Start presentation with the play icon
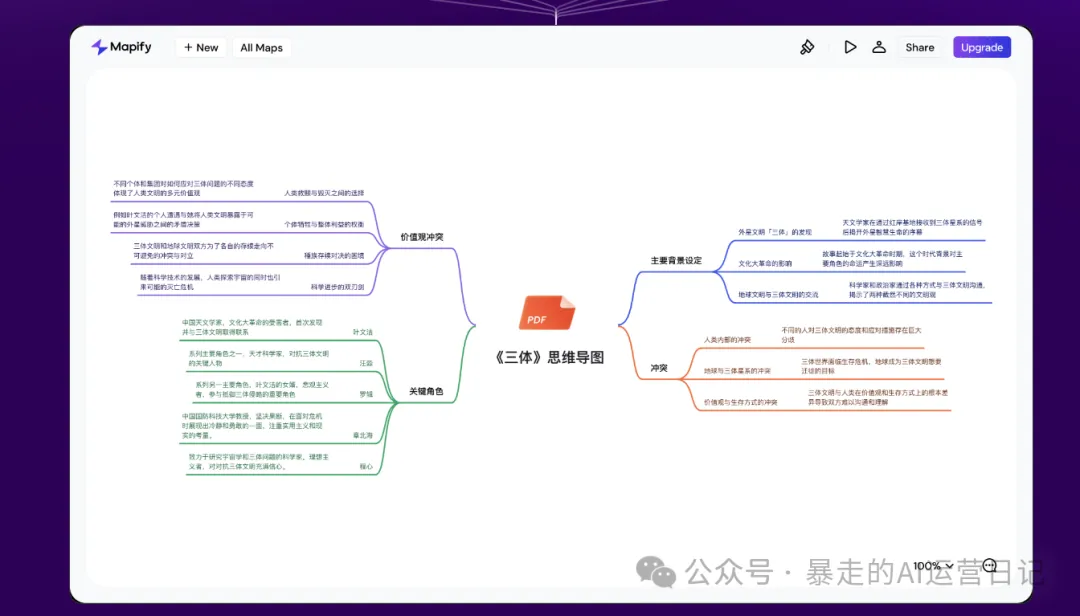Image resolution: width=1080 pixels, height=616 pixels. 850,47
